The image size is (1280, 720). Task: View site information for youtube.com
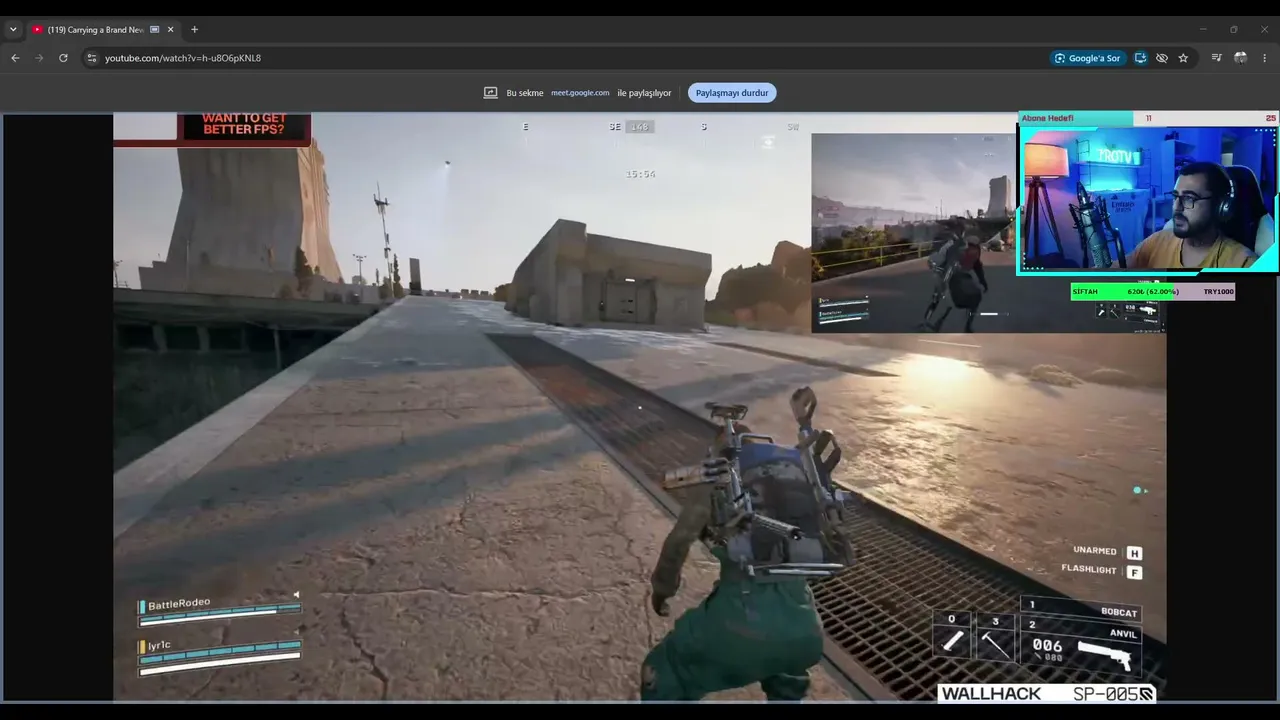pos(91,58)
